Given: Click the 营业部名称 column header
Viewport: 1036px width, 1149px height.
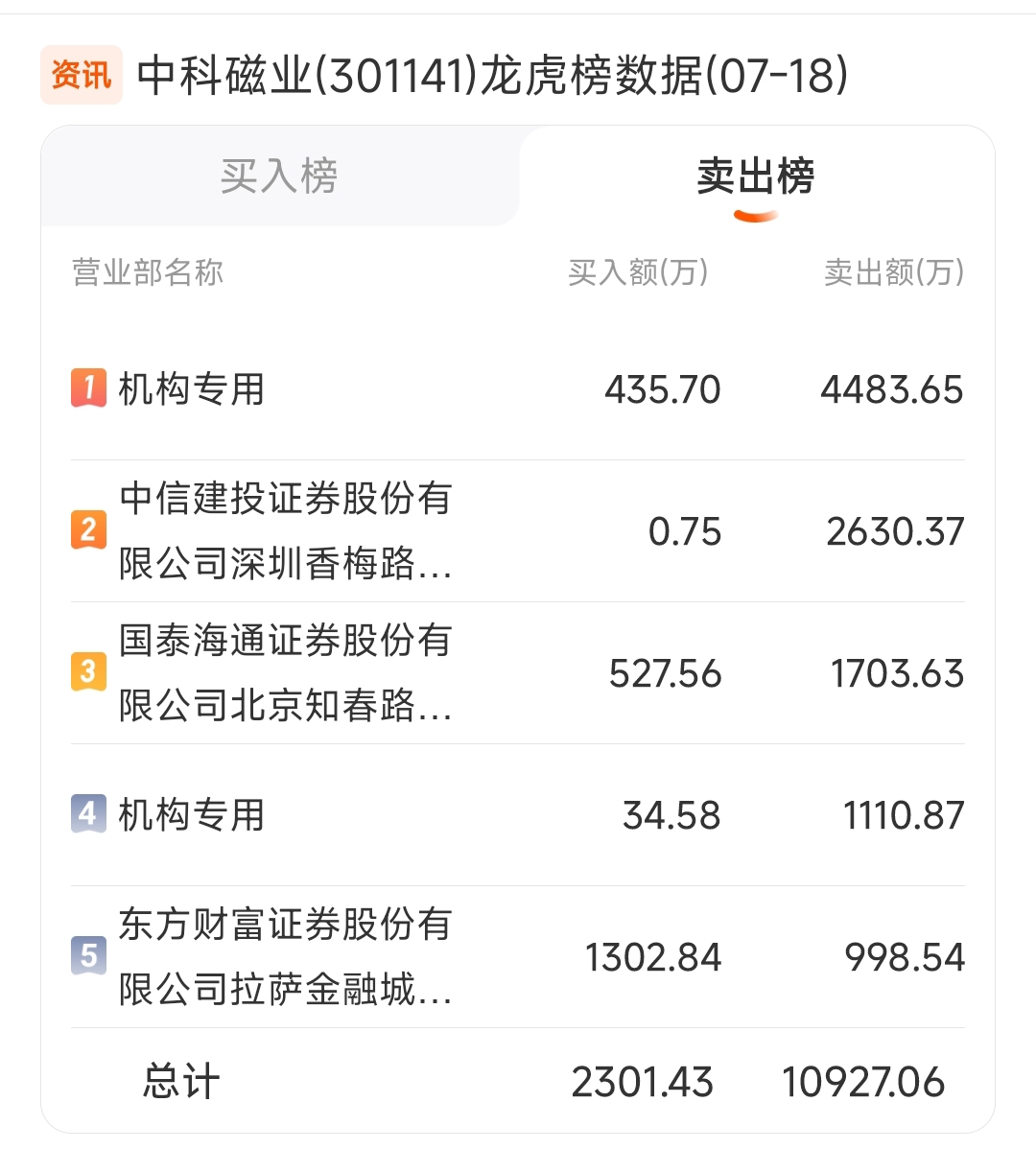Looking at the screenshot, I should point(148,272).
